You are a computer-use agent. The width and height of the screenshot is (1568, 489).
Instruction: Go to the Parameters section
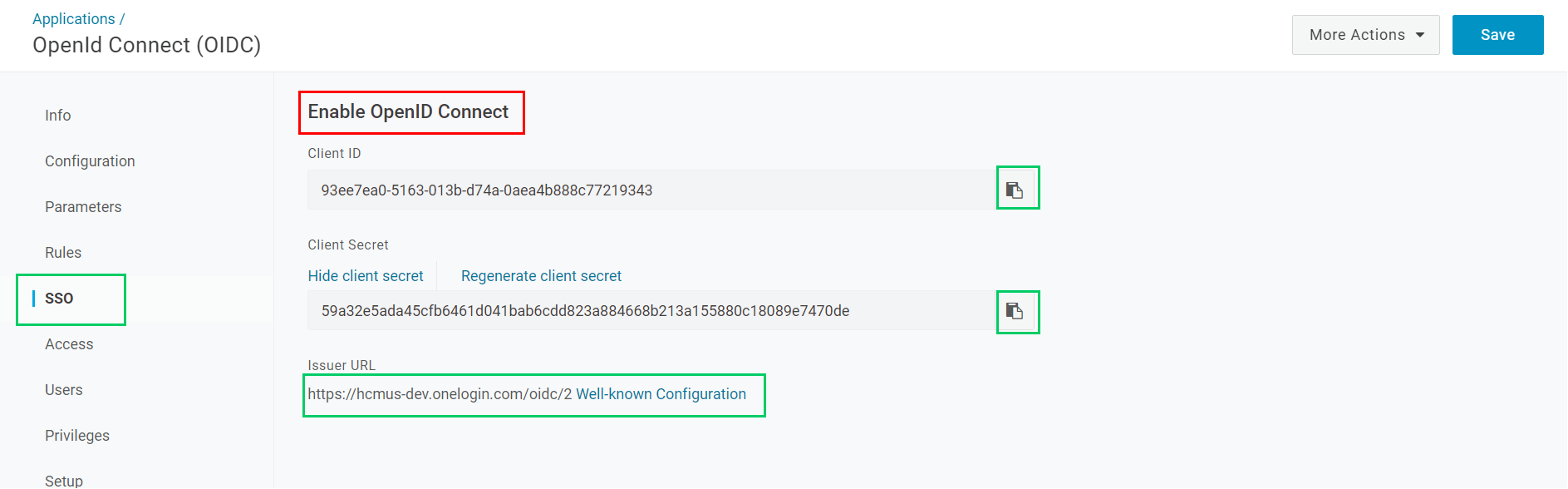pyautogui.click(x=83, y=207)
